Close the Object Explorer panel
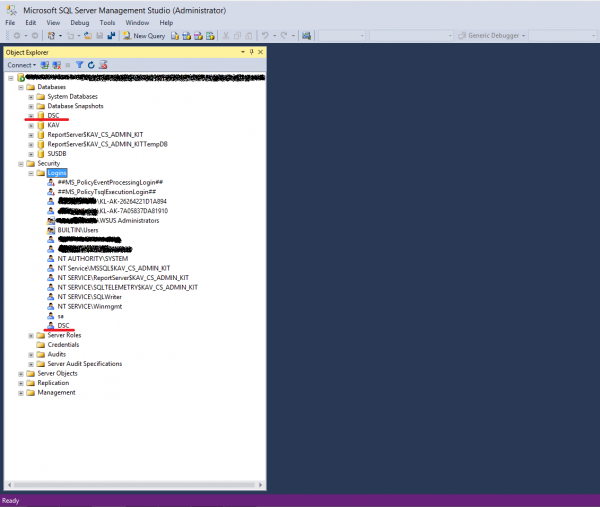Image resolution: width=600 pixels, height=507 pixels. 259,51
